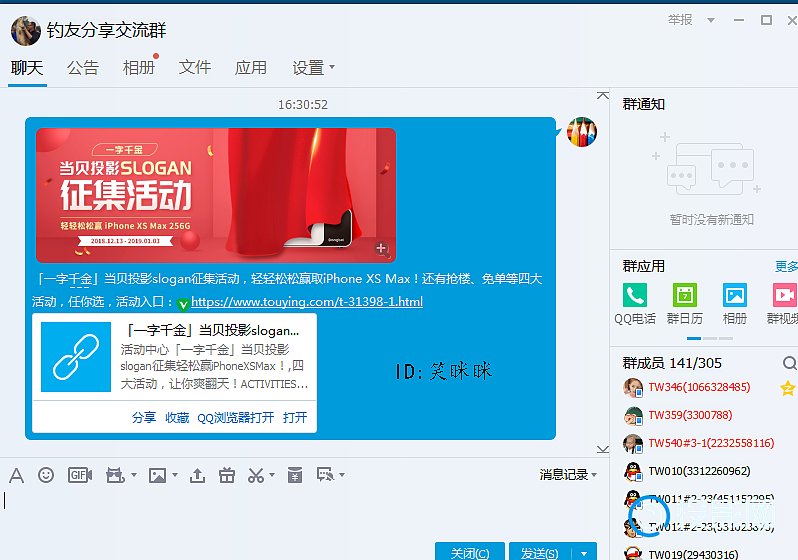This screenshot has width=798, height=560.
Task: Open the 消息记录 dropdown
Action: (x=568, y=474)
